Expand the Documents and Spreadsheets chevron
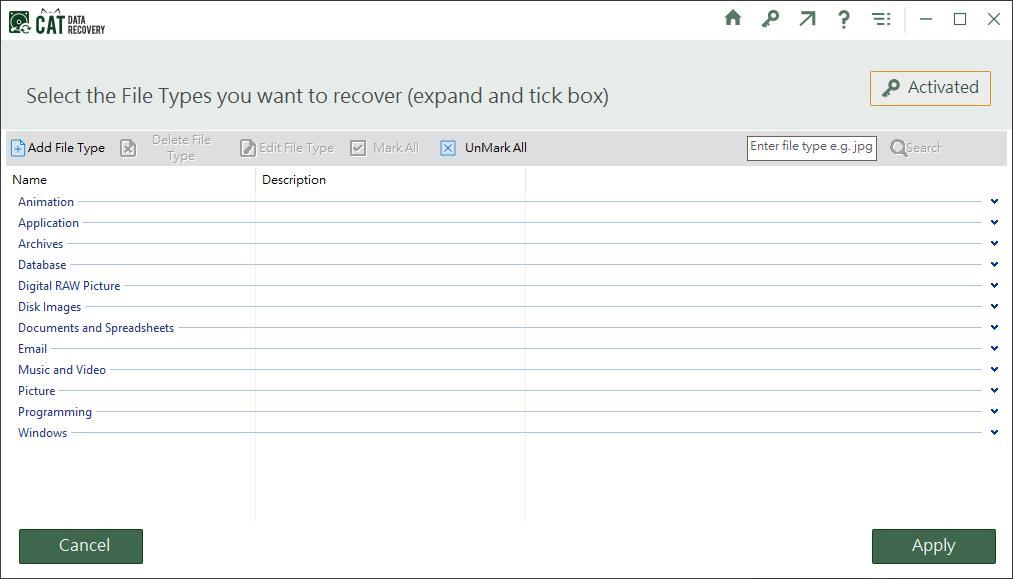This screenshot has height=579, width=1013. click(x=994, y=327)
